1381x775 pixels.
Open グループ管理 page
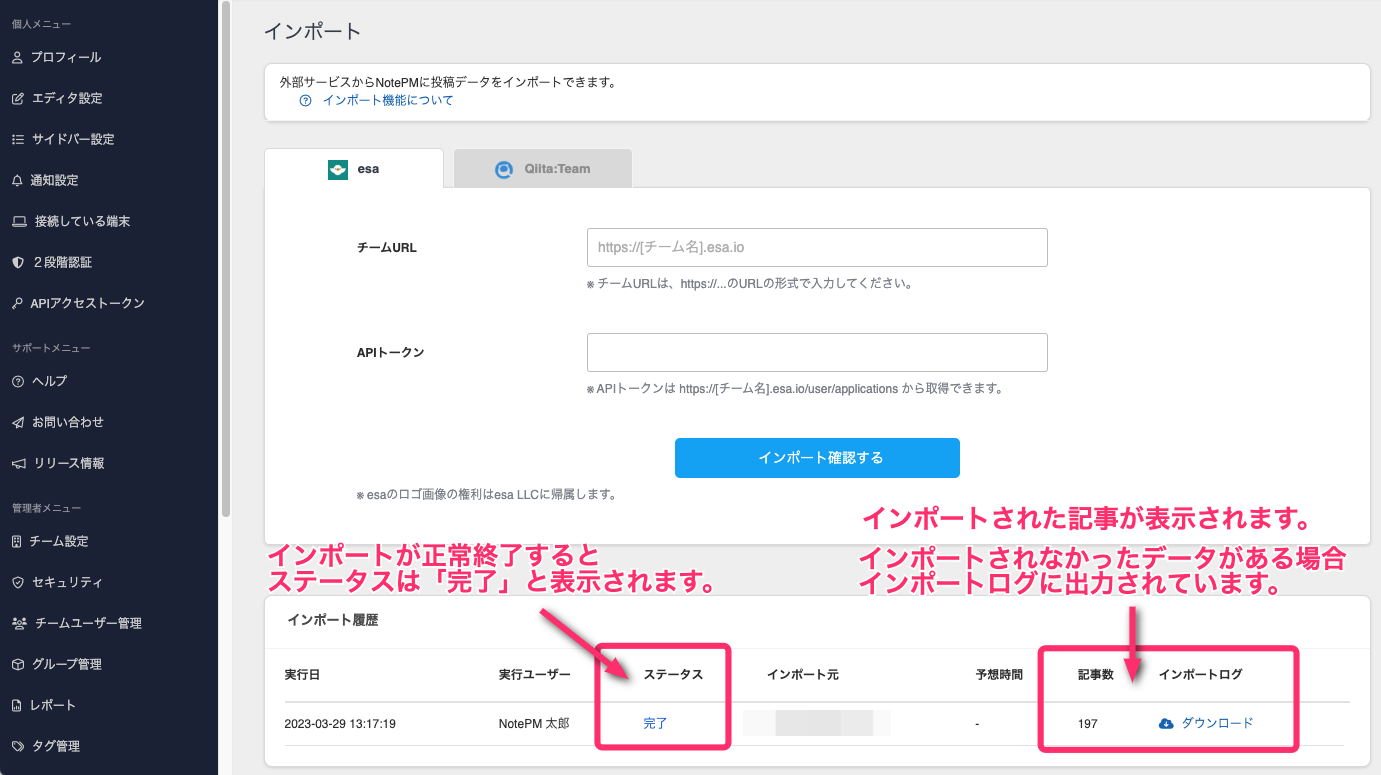pos(67,665)
